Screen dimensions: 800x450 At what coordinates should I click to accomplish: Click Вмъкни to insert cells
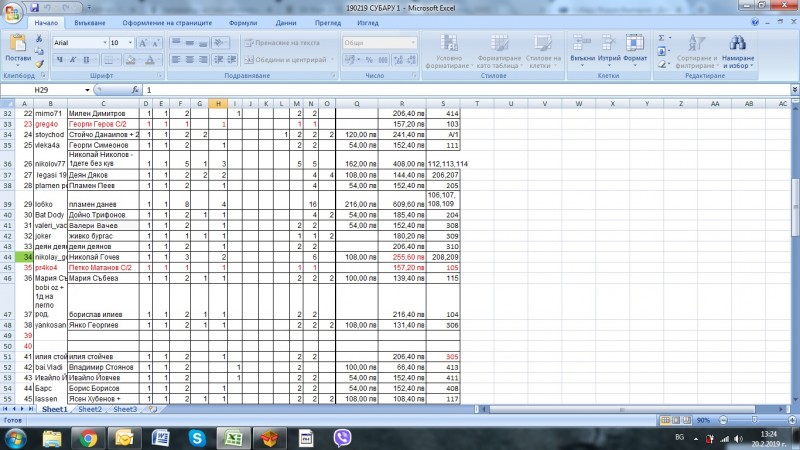point(582,52)
